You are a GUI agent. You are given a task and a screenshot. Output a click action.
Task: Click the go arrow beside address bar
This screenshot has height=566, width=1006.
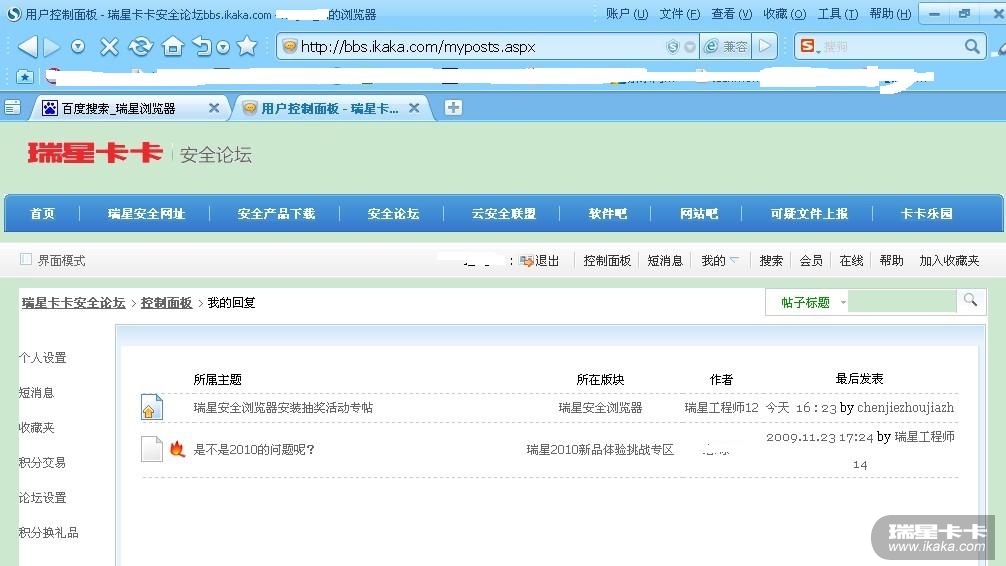point(764,46)
